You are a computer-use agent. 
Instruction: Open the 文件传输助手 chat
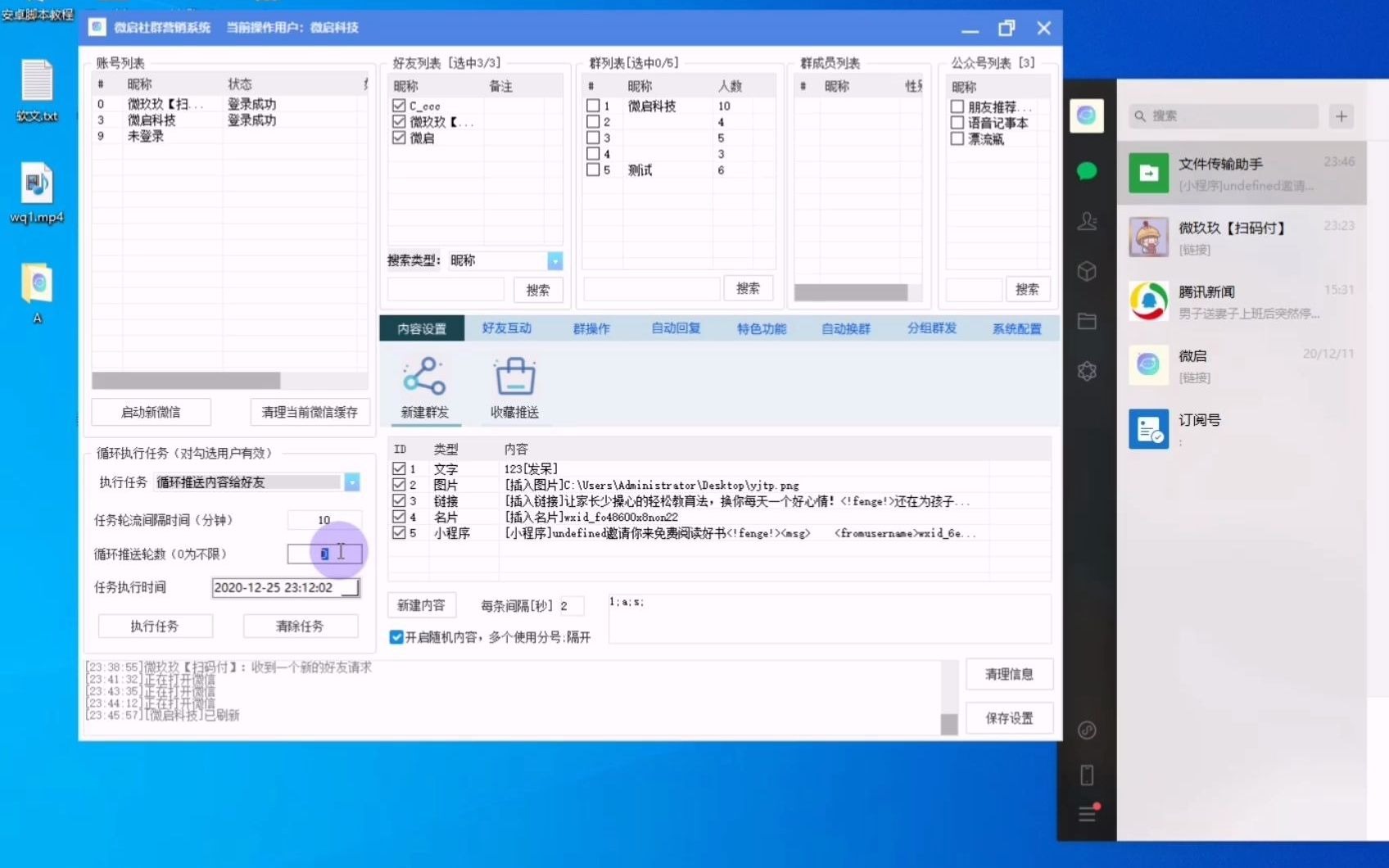(x=1242, y=173)
